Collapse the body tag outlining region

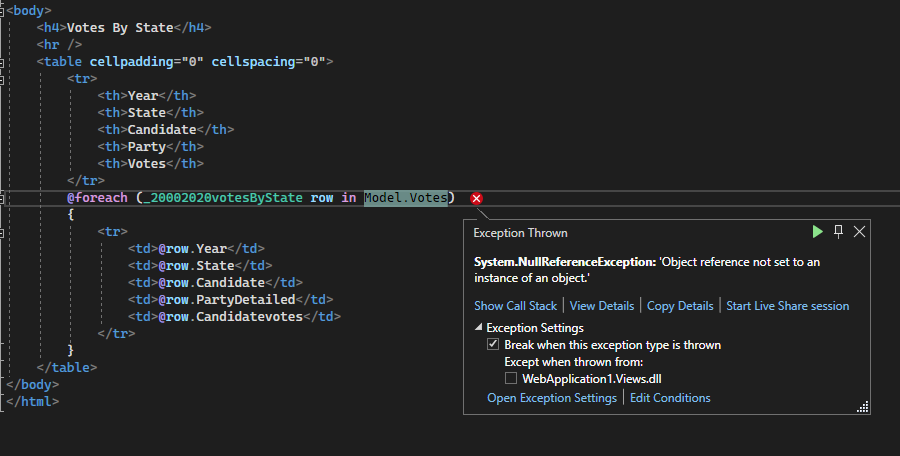point(4,10)
